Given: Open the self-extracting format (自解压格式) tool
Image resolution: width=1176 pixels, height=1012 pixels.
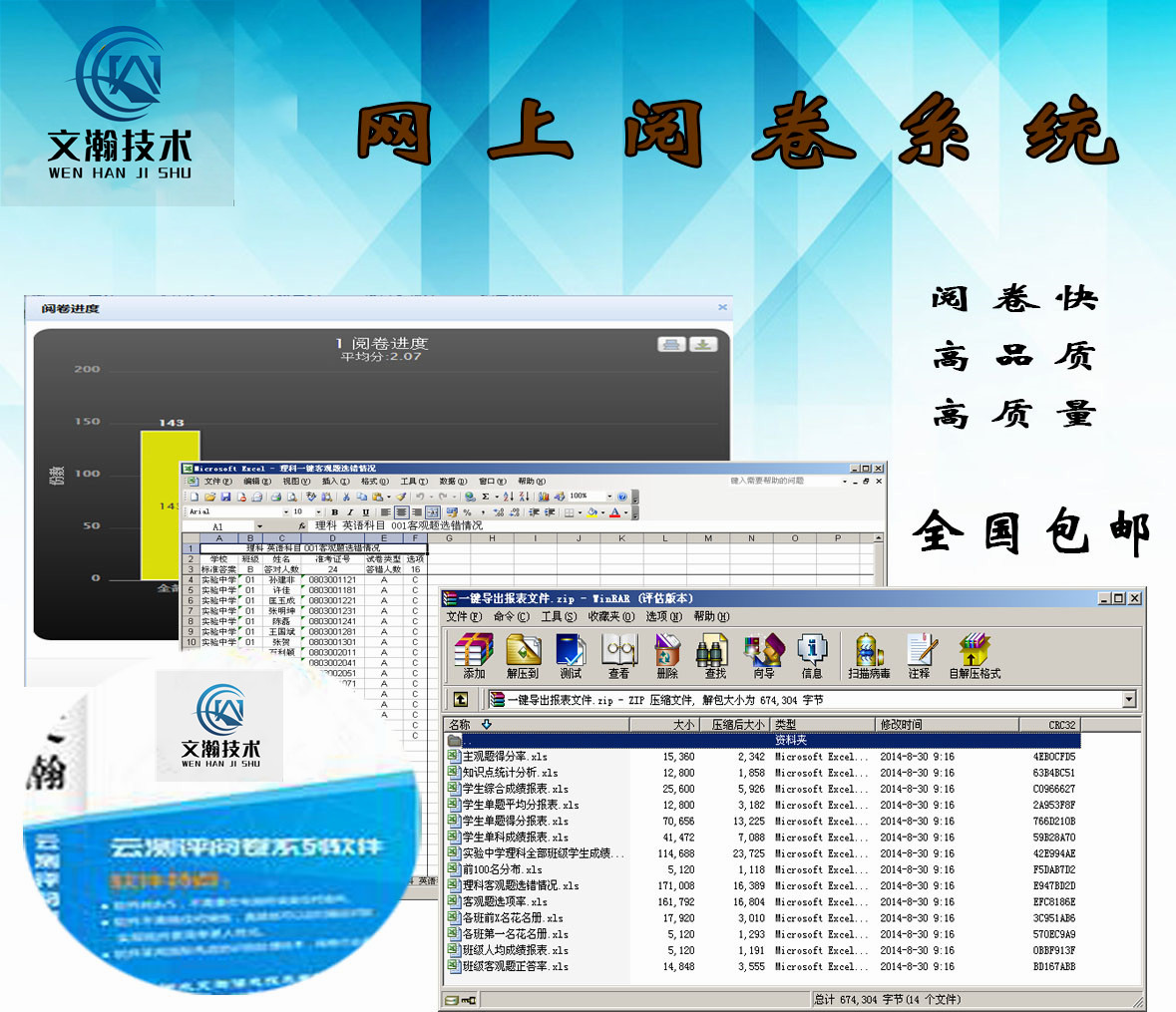Looking at the screenshot, I should pyautogui.click(x=975, y=653).
